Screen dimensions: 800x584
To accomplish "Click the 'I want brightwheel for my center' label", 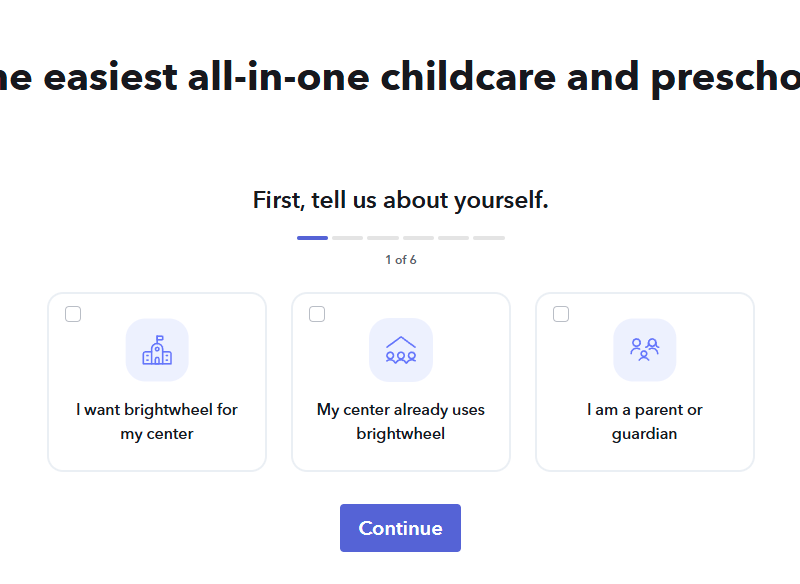I will click(157, 422).
